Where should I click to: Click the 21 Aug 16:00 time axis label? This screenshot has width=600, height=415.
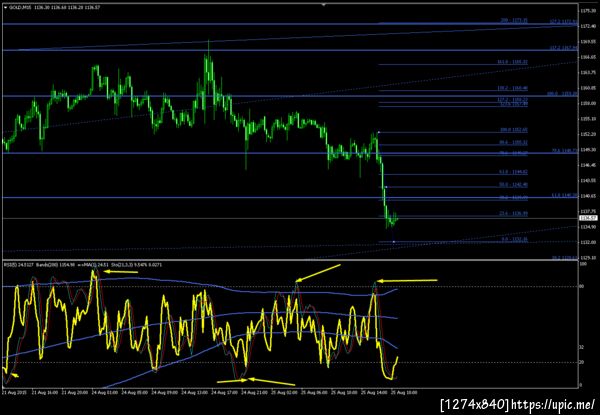pos(43,393)
